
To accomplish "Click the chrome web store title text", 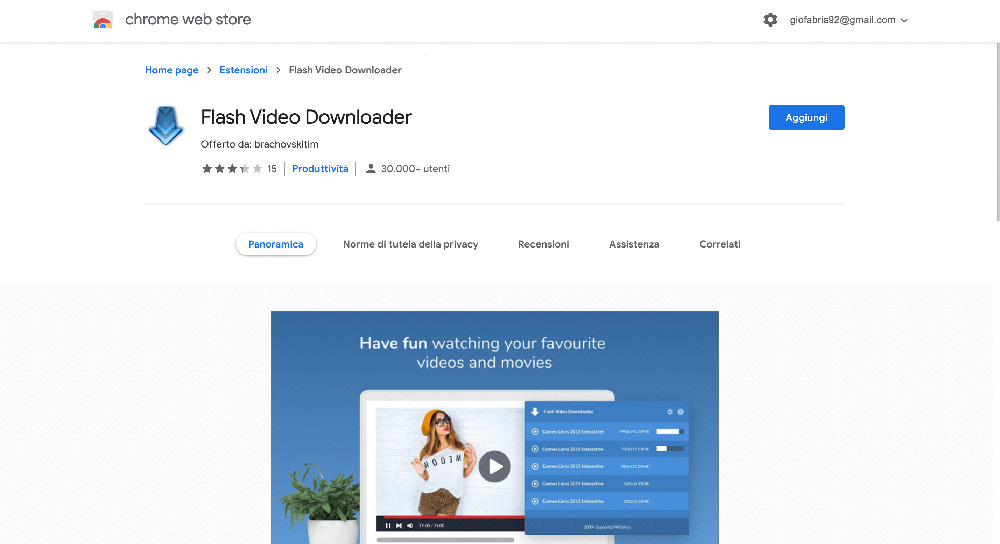I will pos(188,20).
